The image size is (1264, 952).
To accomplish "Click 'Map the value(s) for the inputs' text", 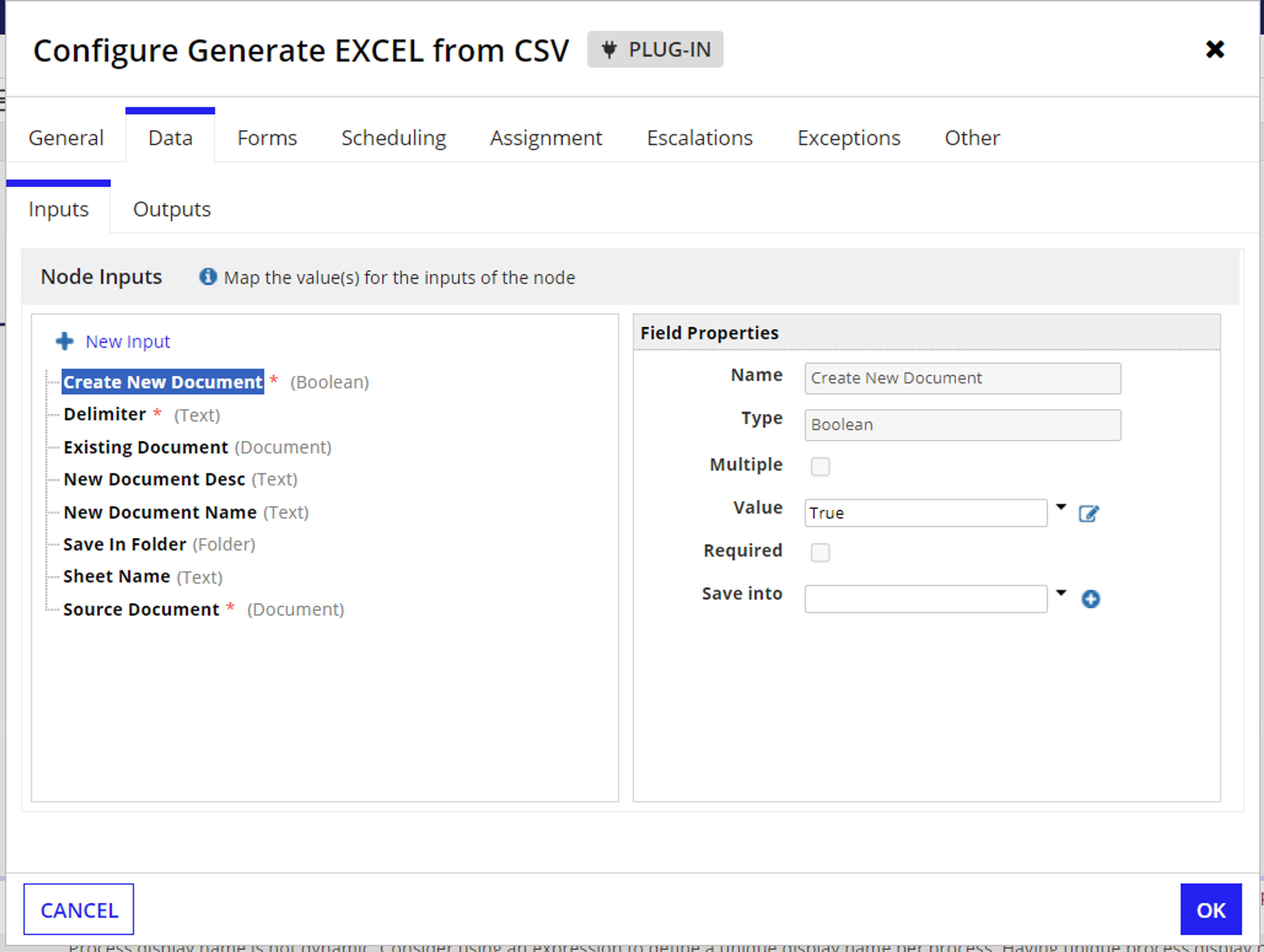I will click(x=399, y=278).
